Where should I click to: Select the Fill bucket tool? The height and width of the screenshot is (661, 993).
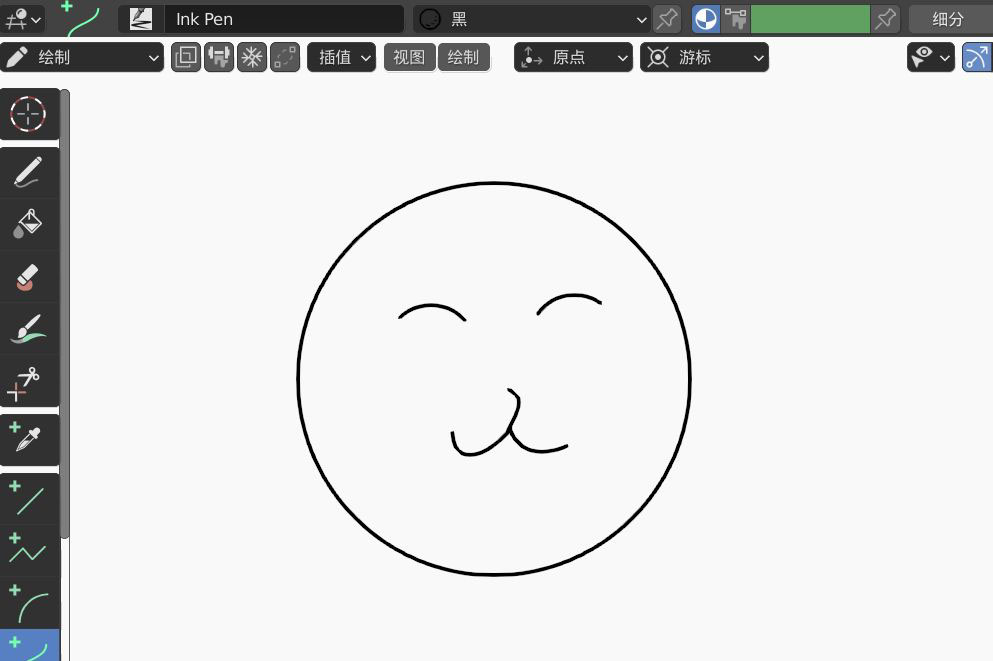[28, 222]
